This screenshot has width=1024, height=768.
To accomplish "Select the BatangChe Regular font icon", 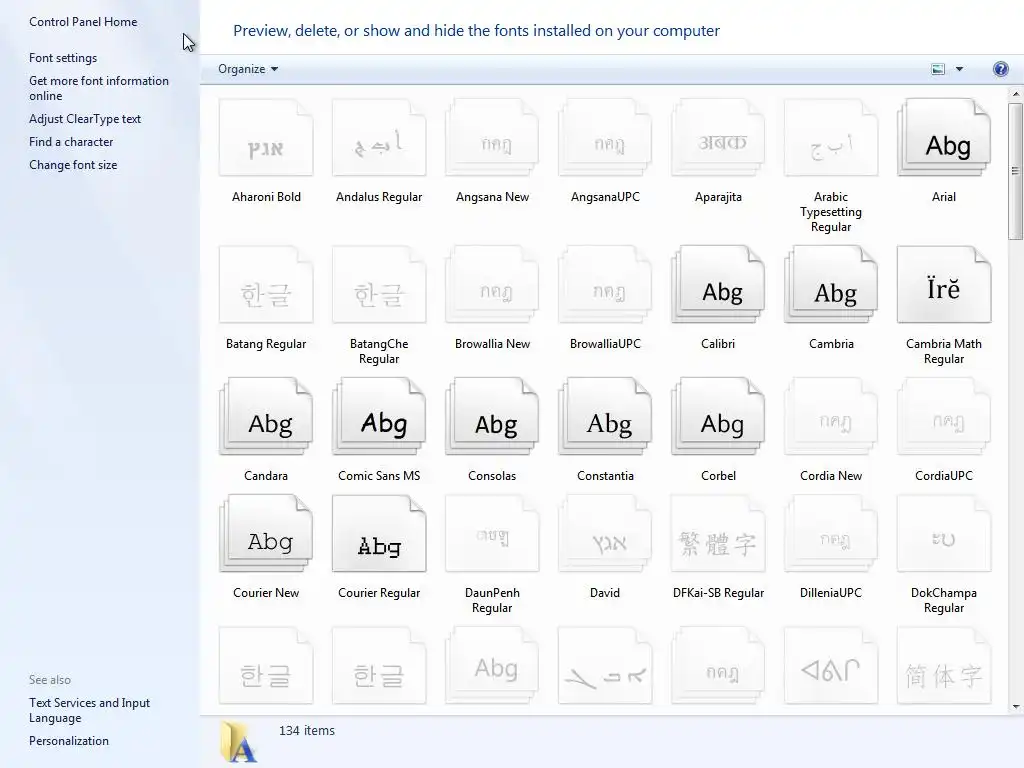I will [x=379, y=285].
